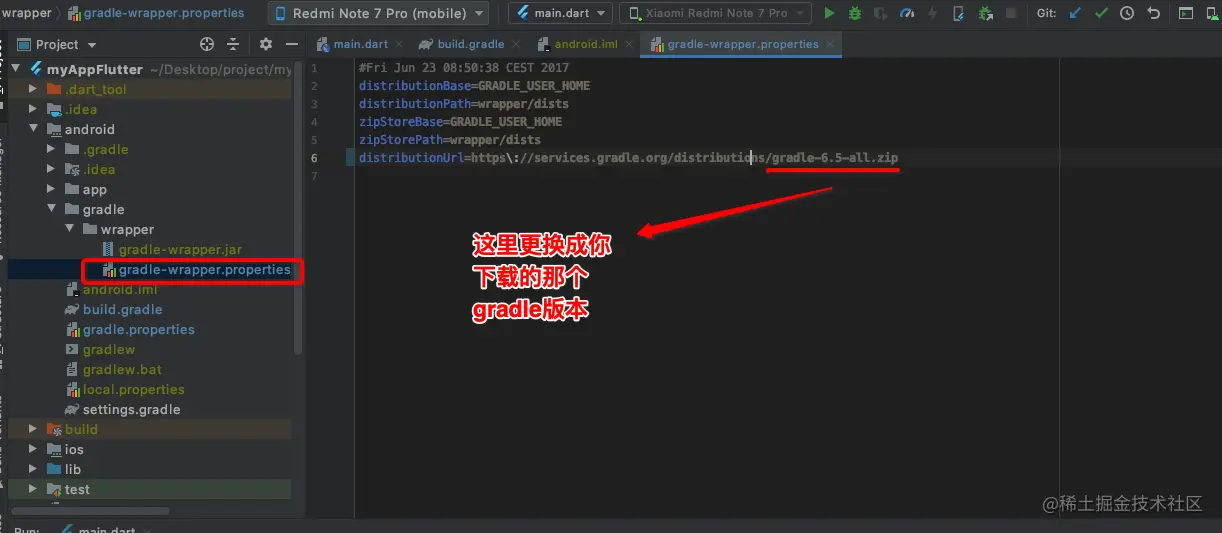Image resolution: width=1222 pixels, height=533 pixels.
Task: Expand the ios folder arrow
Action: [33, 449]
